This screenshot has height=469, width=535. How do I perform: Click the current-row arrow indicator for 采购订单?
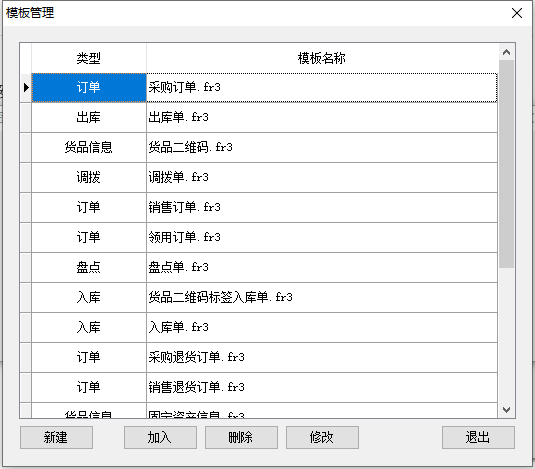click(x=26, y=88)
